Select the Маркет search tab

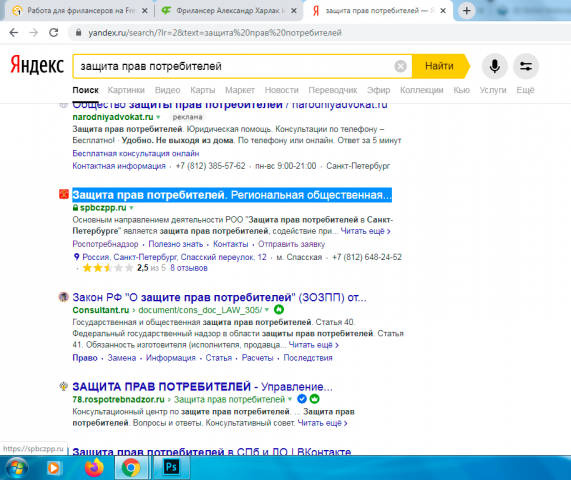tap(240, 90)
